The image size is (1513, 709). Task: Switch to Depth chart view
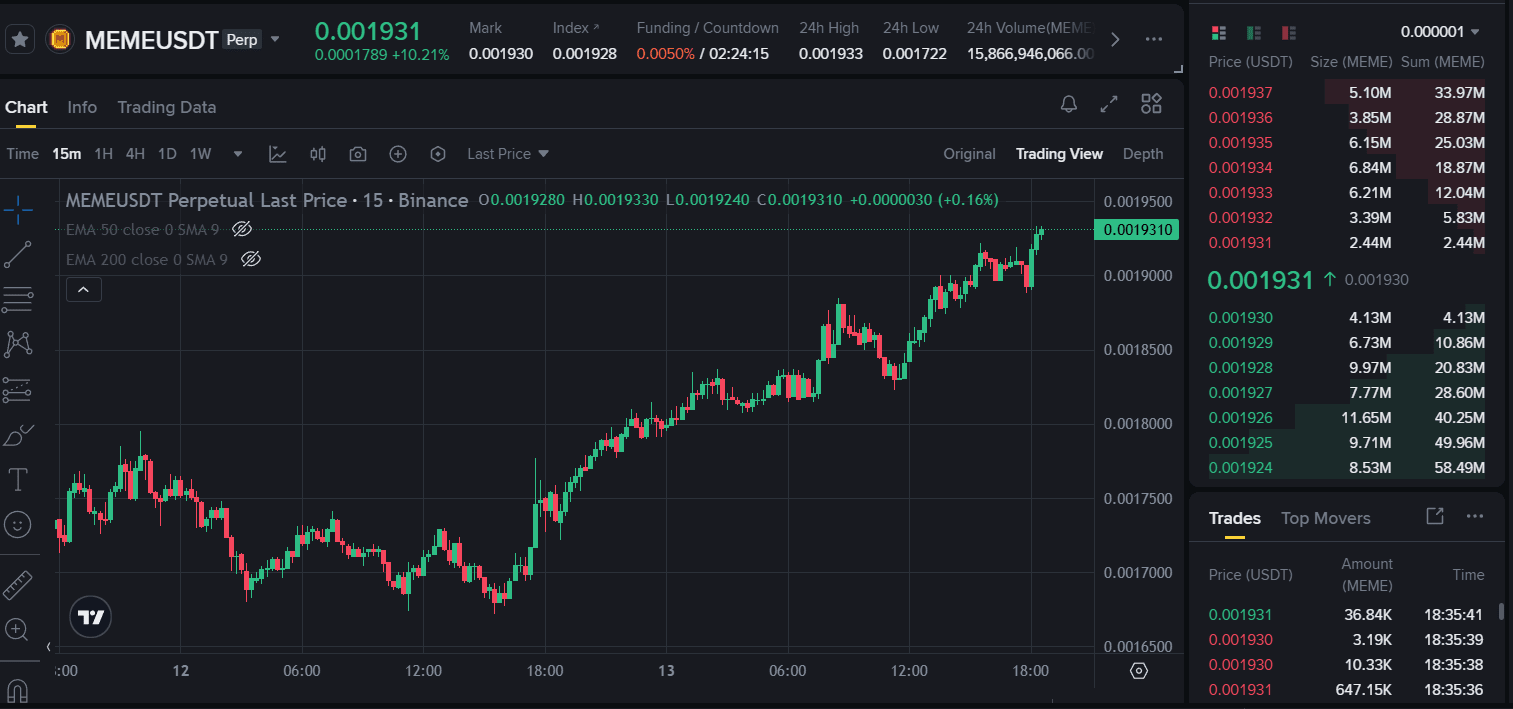(1143, 154)
